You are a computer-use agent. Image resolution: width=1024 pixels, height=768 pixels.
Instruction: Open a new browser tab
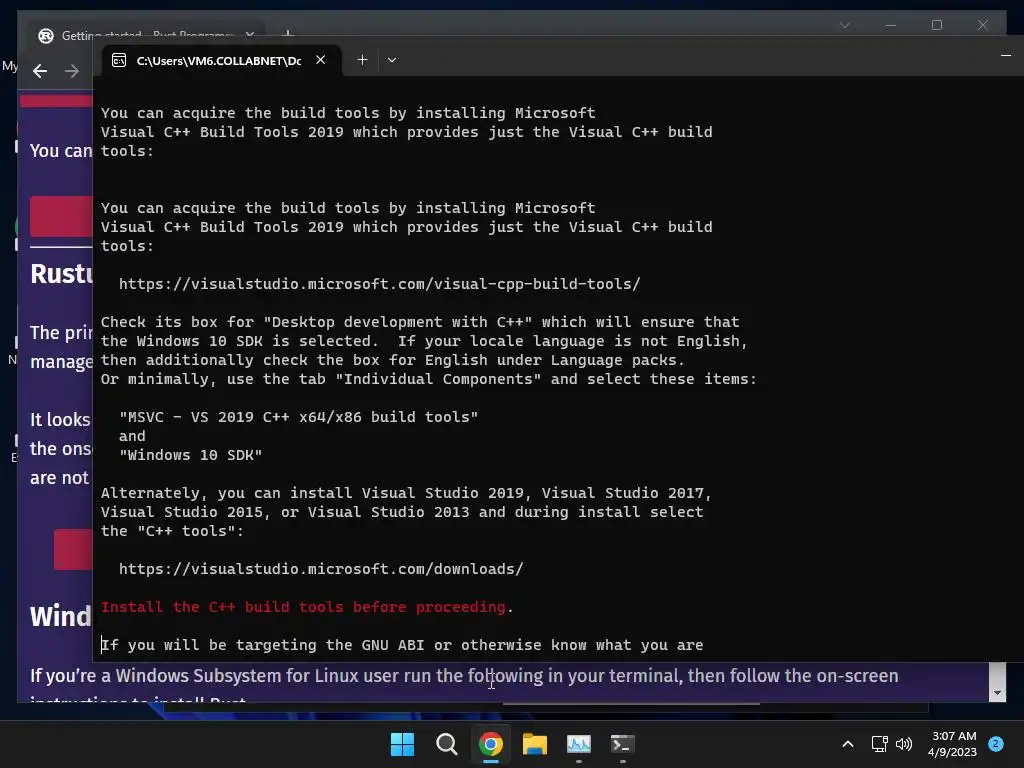click(288, 33)
